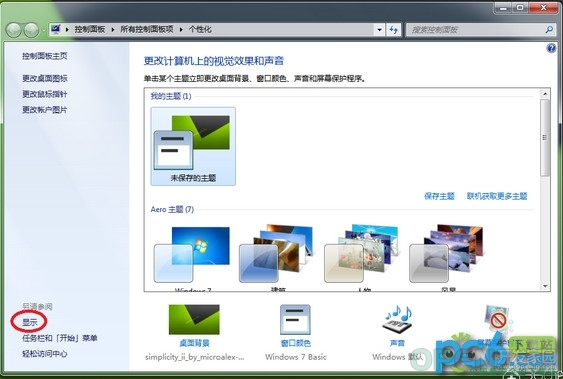Expand arrow after 控制面板 breadcrumb
This screenshot has height=379, width=563.
[x=113, y=29]
